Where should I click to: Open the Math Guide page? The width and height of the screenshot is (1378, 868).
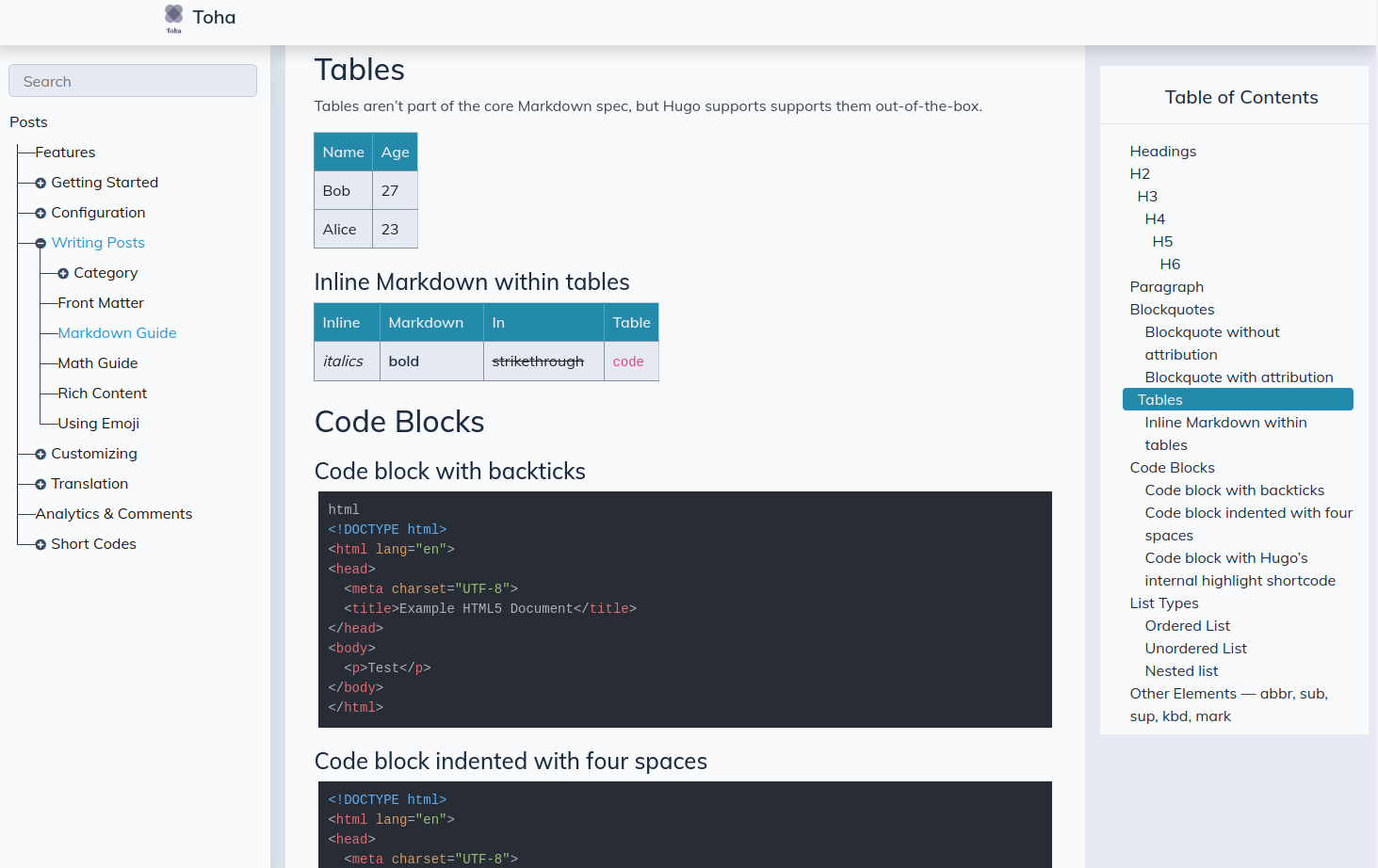(x=98, y=363)
